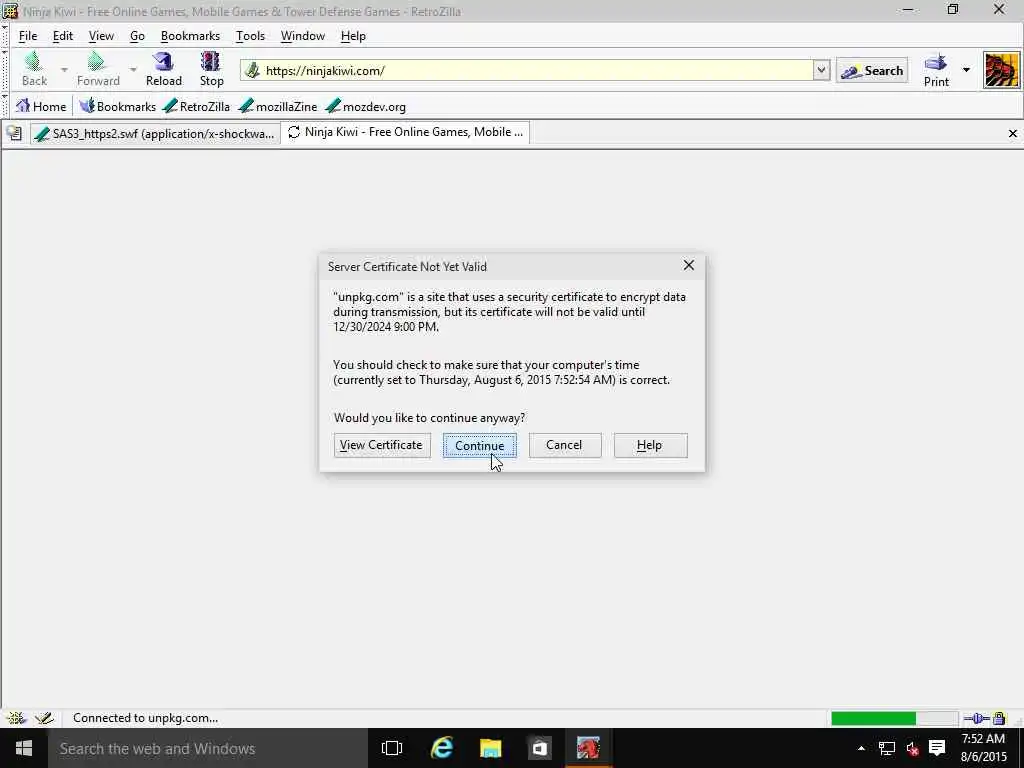
Task: Click the RetroZilla throbber logo
Action: tap(1001, 70)
